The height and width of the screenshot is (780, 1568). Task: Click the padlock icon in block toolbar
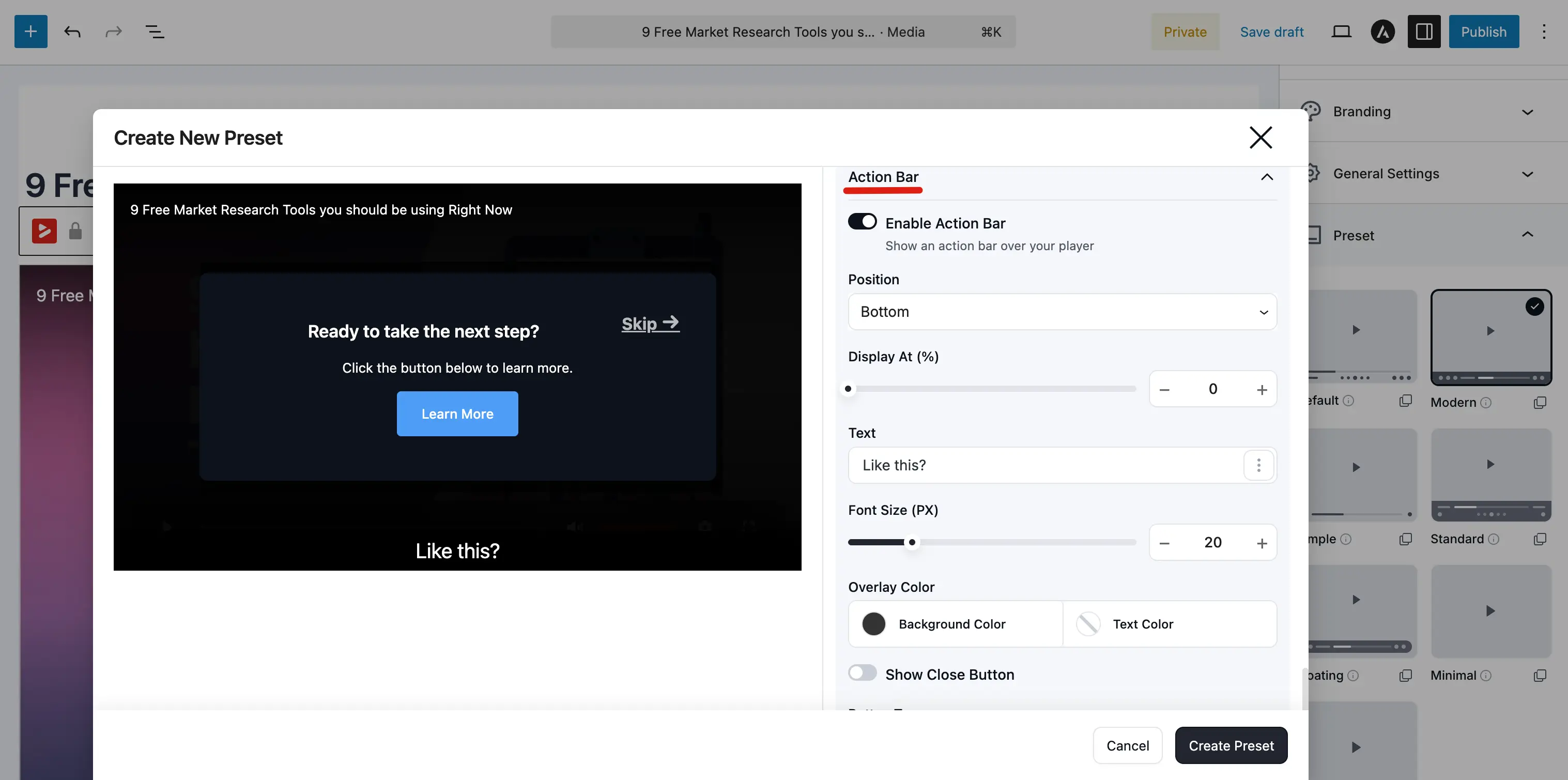pos(75,232)
